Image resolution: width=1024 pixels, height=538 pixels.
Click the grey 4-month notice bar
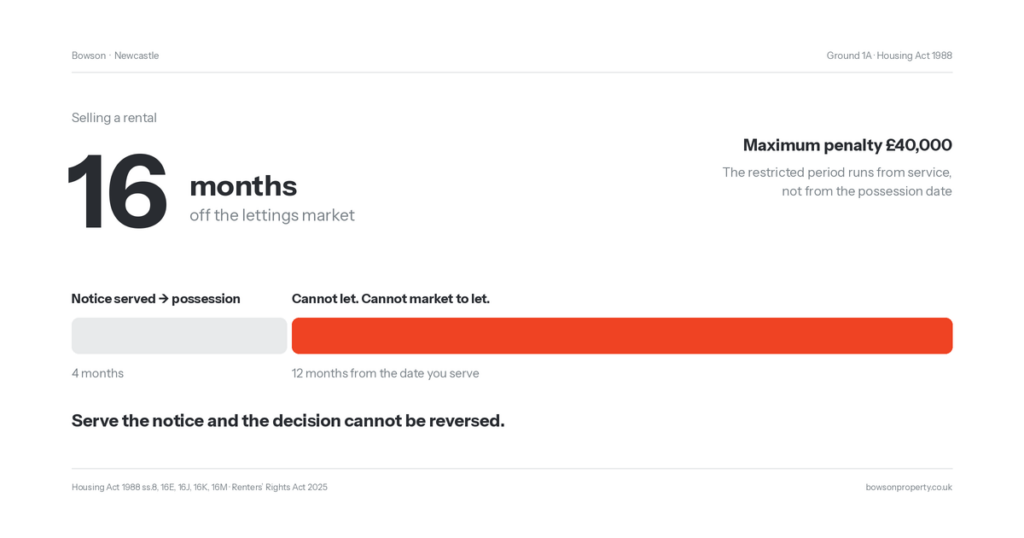[179, 336]
